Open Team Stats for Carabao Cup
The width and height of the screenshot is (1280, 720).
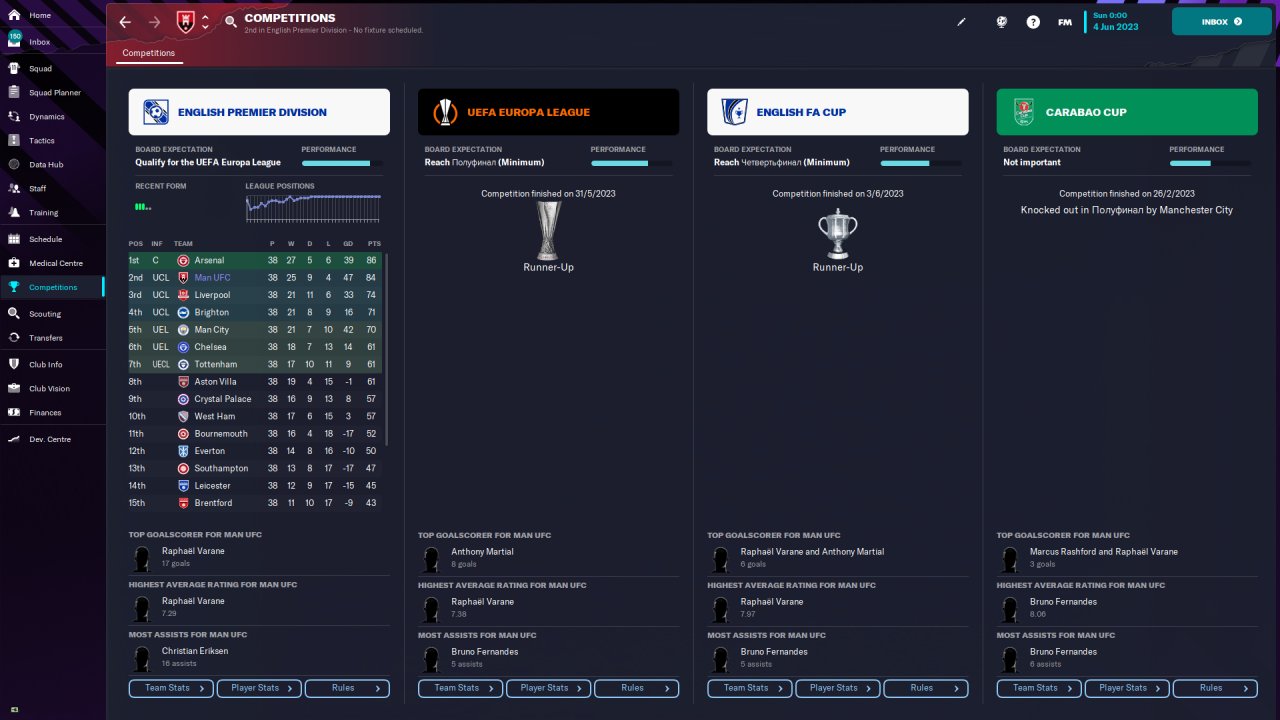[x=1039, y=688]
